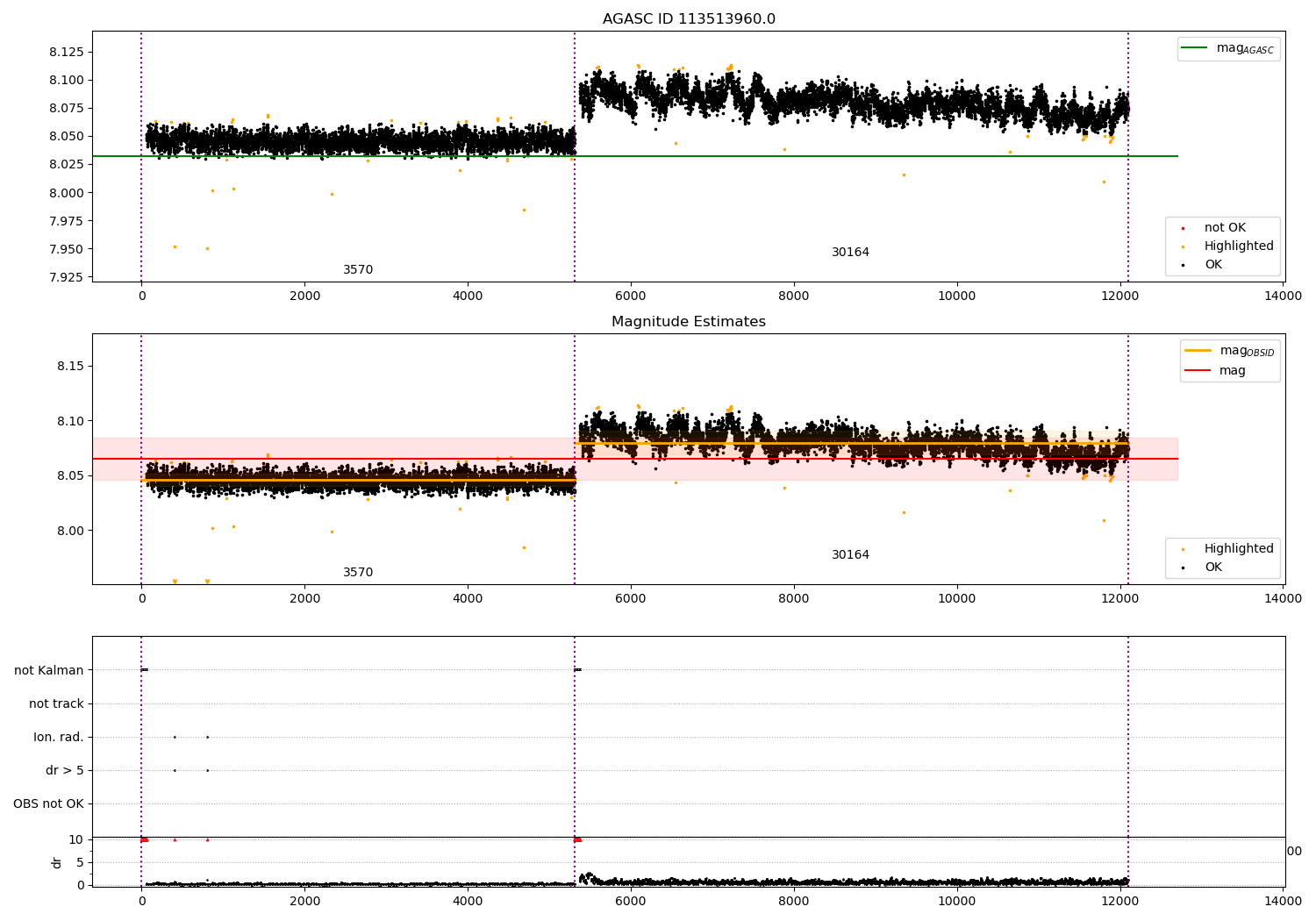This screenshot has height=921, width=1316.
Task: Click the '8.15' tick in Magnitude Estimates plot
Action: 71,366
